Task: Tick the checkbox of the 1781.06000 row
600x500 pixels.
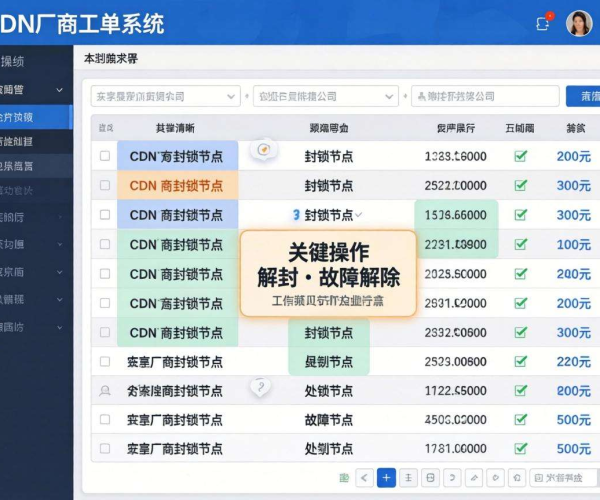Action: [105, 448]
